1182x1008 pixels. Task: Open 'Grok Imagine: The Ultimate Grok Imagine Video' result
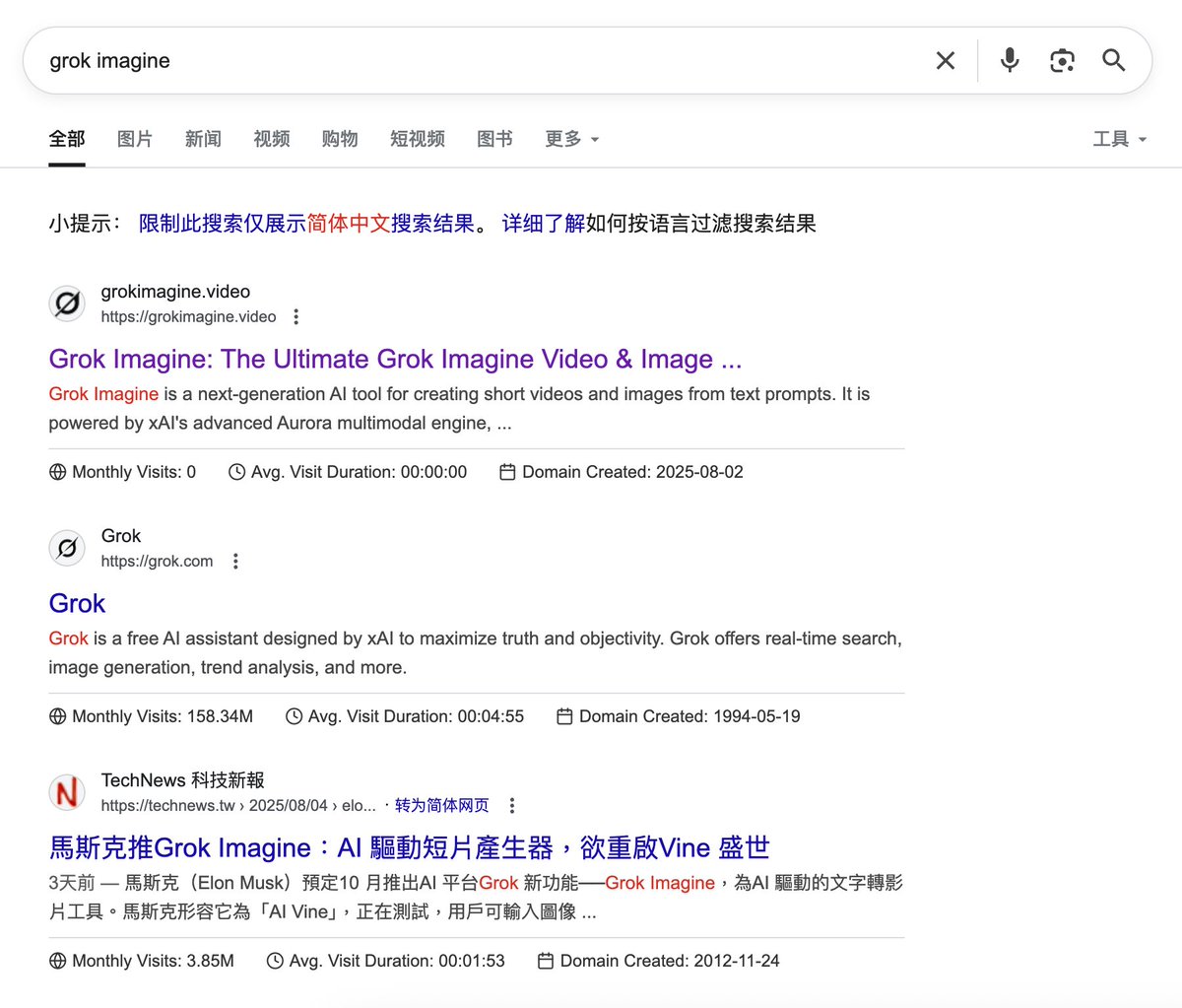[395, 360]
